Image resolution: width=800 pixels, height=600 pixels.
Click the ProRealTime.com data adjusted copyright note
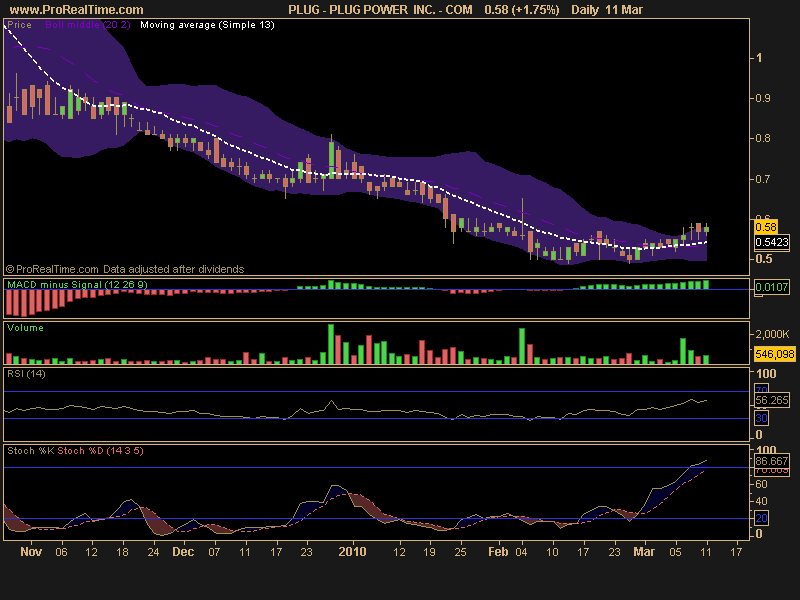[x=125, y=269]
